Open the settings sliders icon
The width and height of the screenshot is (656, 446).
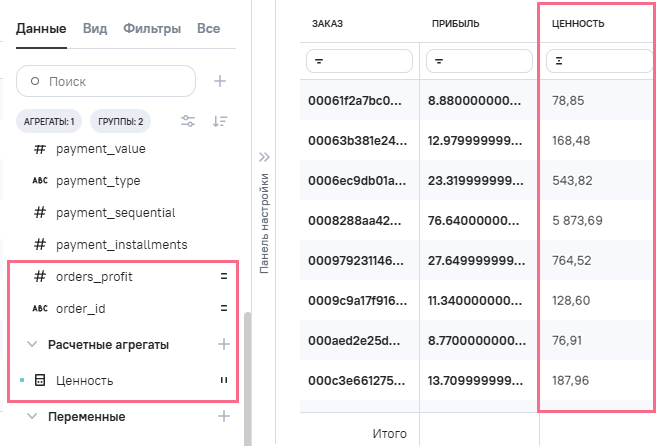click(188, 121)
